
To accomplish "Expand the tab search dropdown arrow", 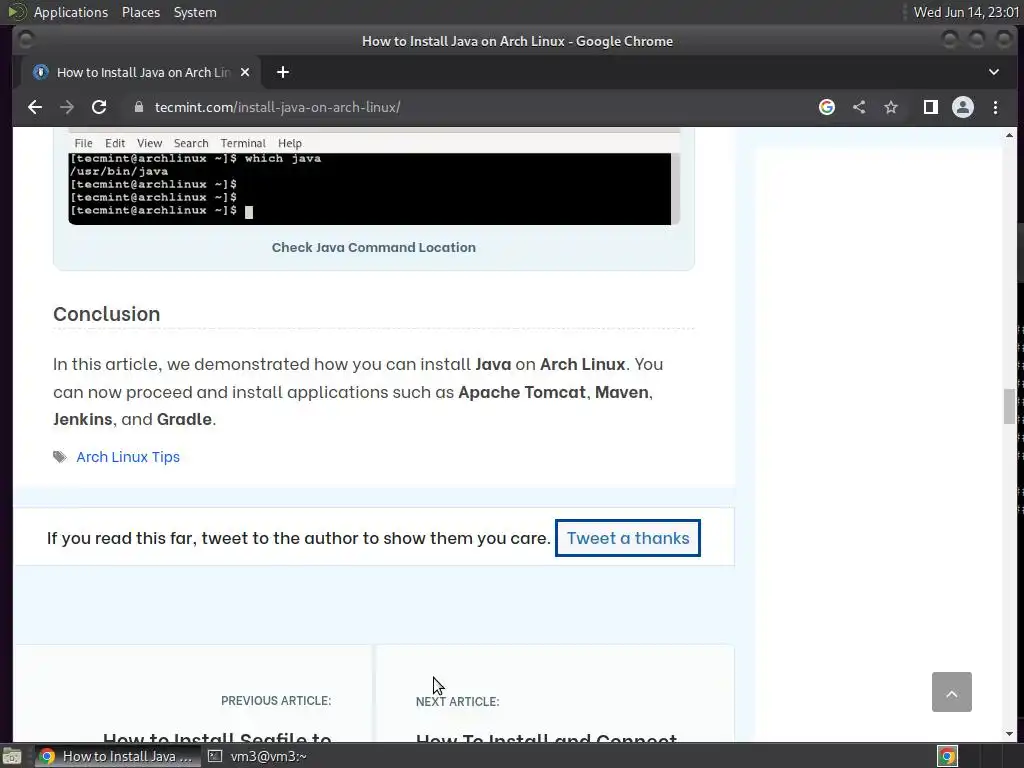I will tap(994, 72).
